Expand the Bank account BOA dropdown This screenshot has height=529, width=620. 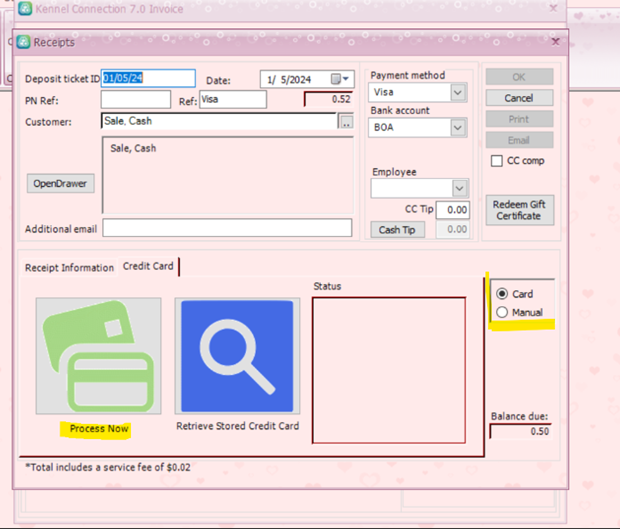point(458,127)
